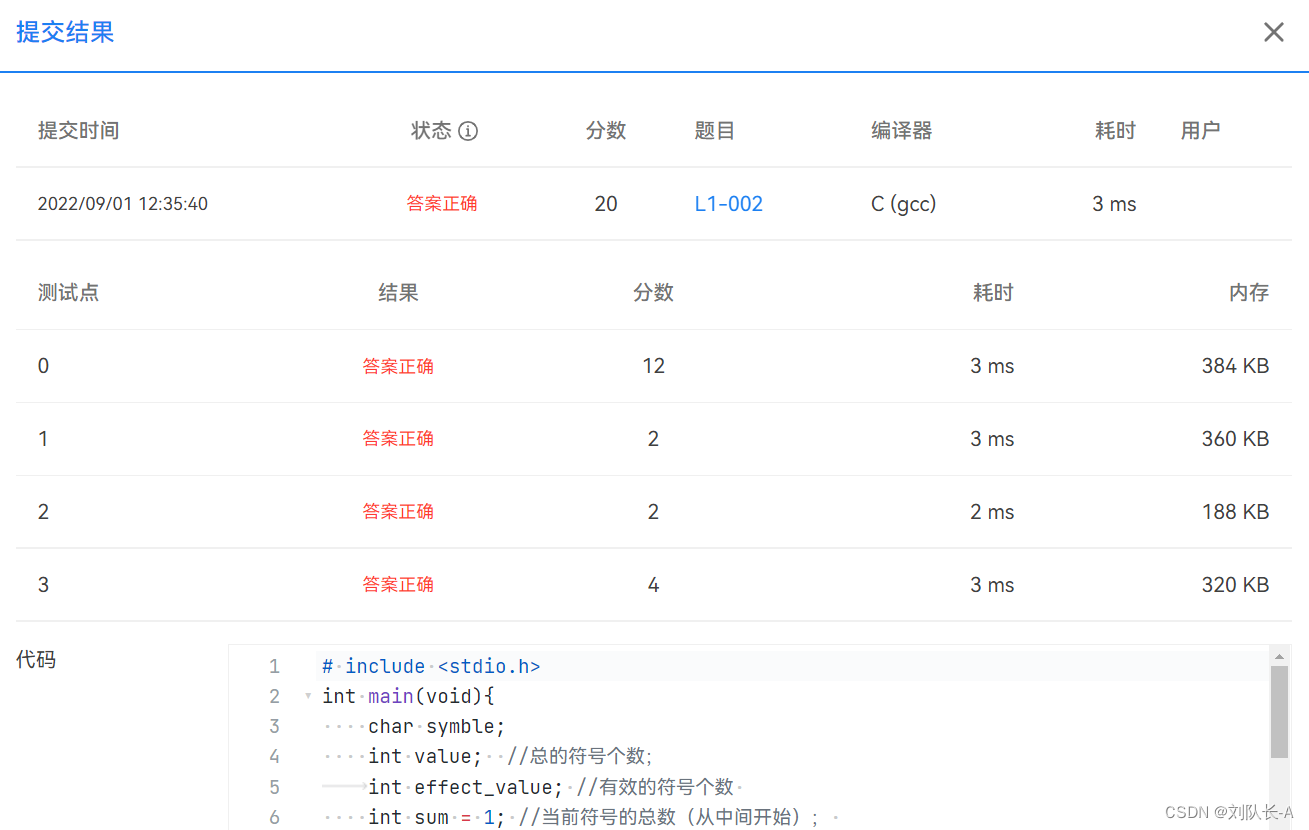Open problem L1-002
Image resolution: width=1309 pixels, height=830 pixels.
728,203
